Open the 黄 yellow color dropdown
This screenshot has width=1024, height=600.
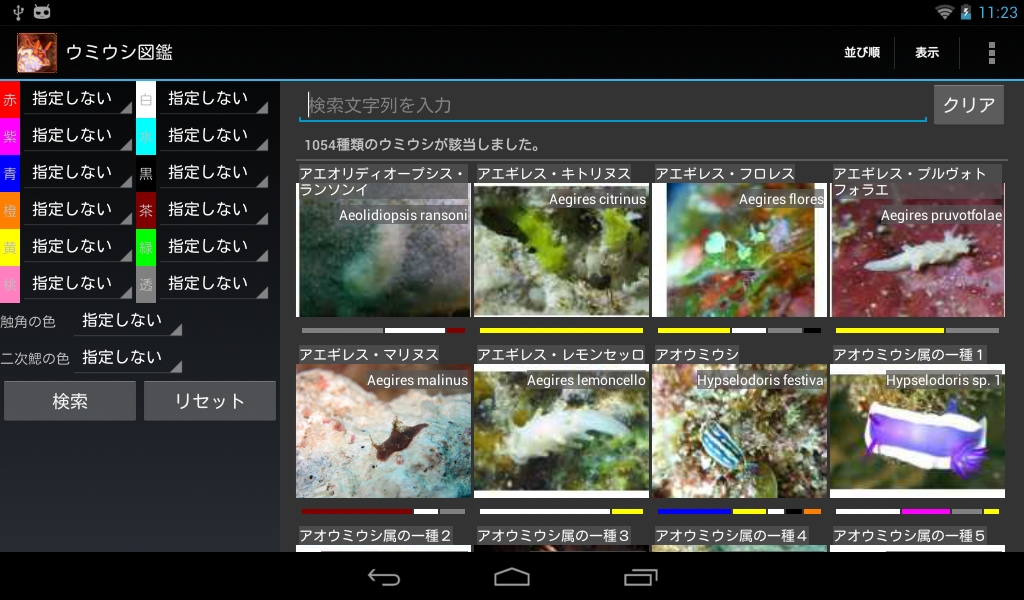78,247
